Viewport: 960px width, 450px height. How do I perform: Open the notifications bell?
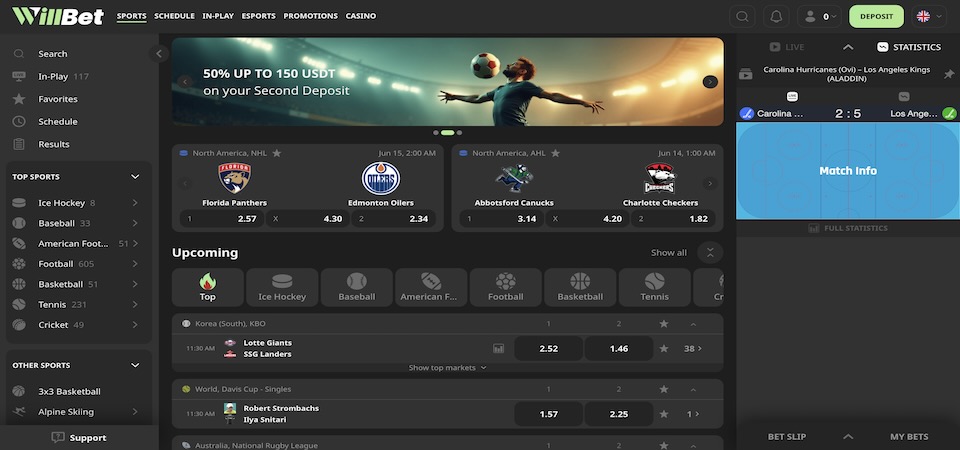tap(776, 17)
